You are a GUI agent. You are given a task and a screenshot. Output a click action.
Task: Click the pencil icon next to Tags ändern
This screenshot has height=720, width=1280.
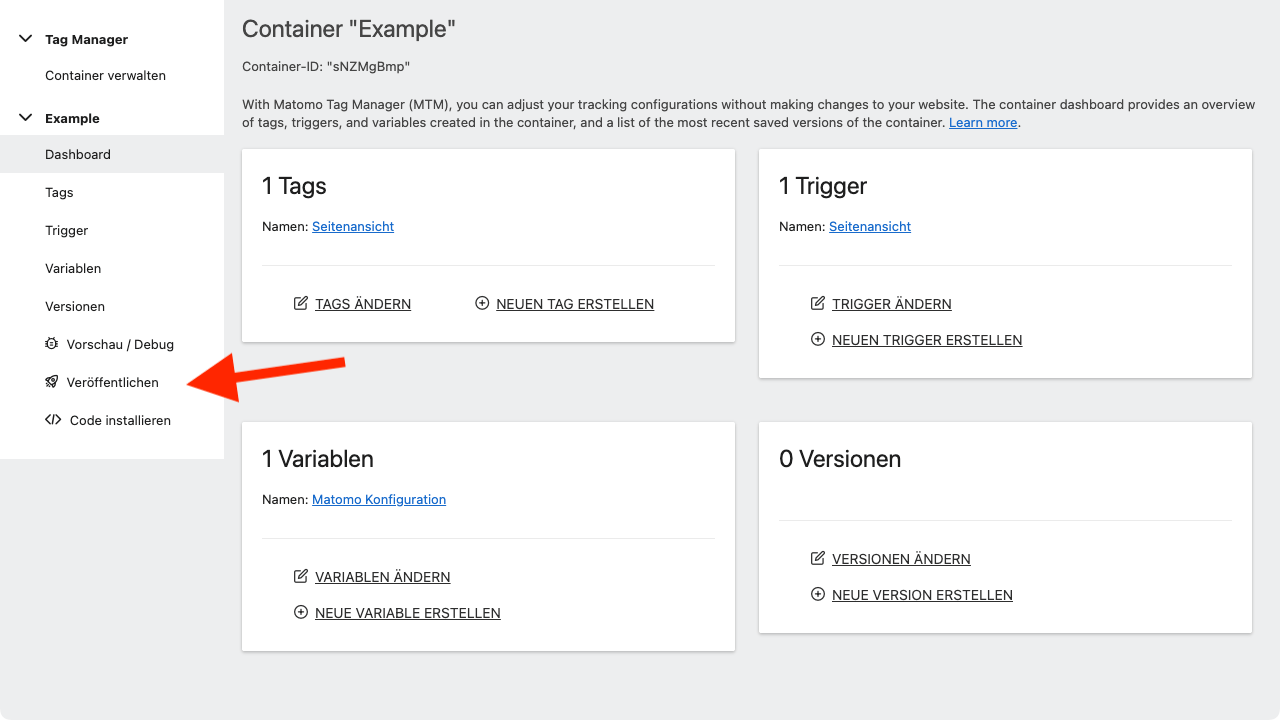[x=301, y=303]
